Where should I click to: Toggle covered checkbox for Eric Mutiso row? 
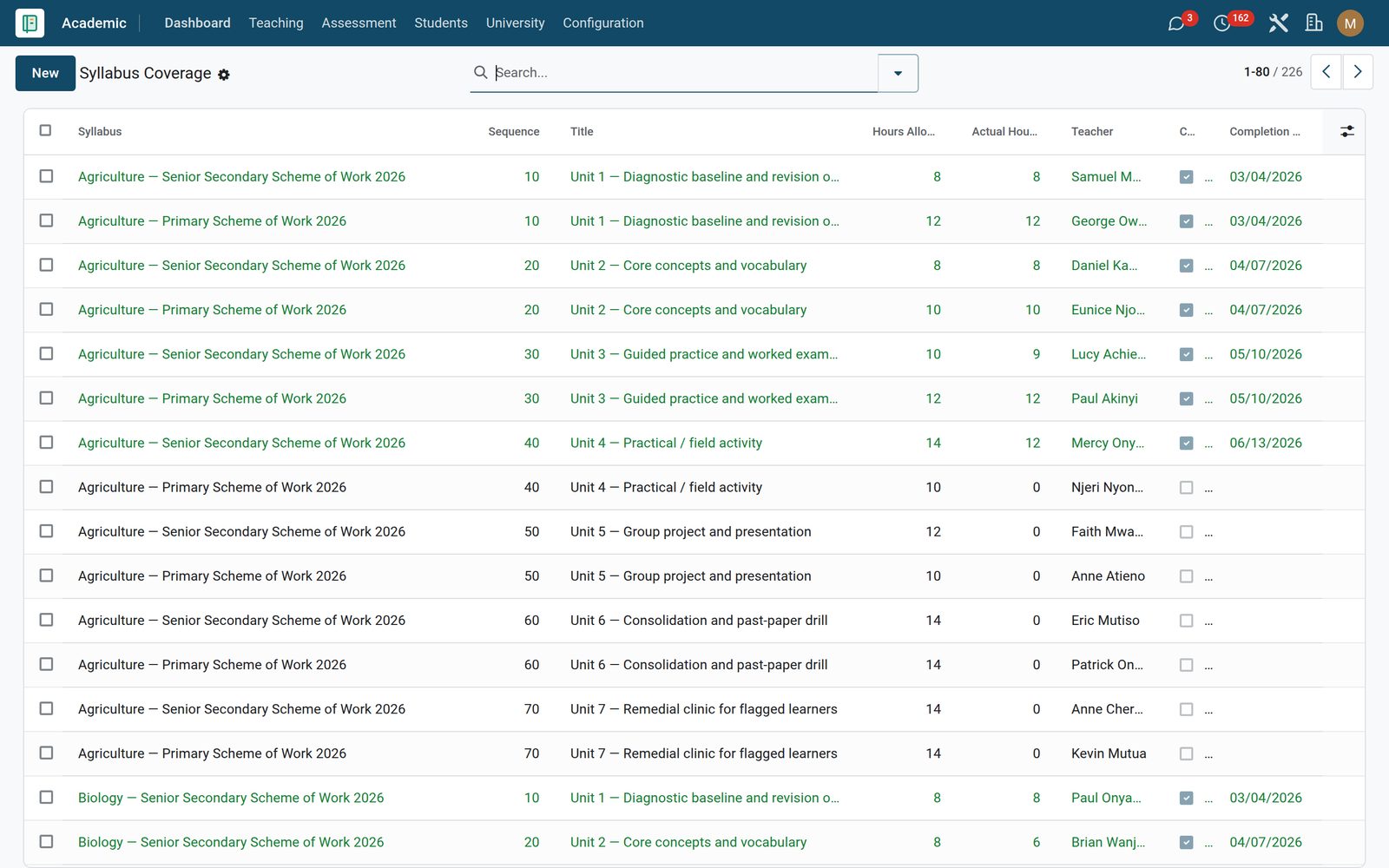coord(1187,621)
